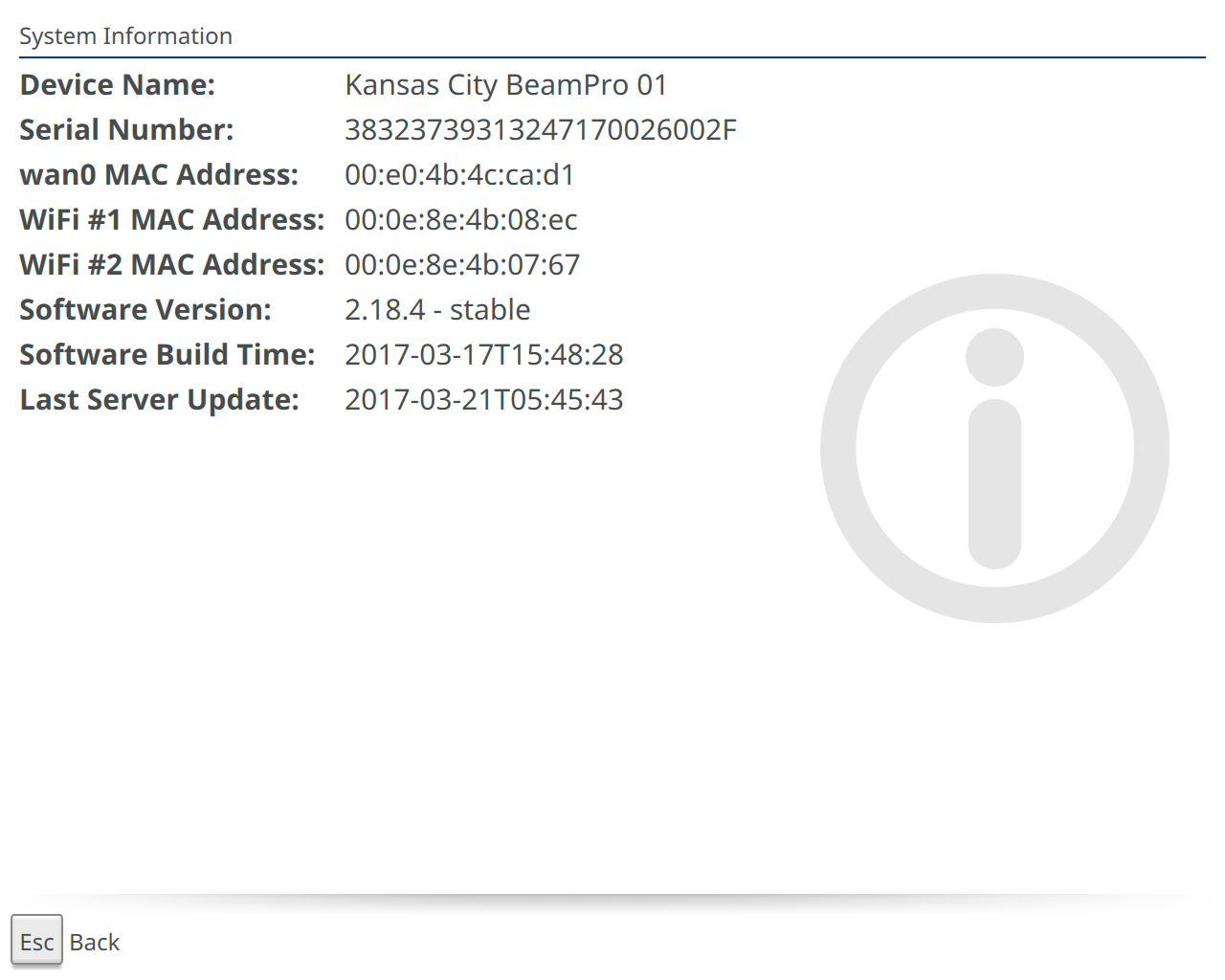Select the Software Build Time label
Viewport: 1225px width, 980px height.
pyautogui.click(x=167, y=355)
